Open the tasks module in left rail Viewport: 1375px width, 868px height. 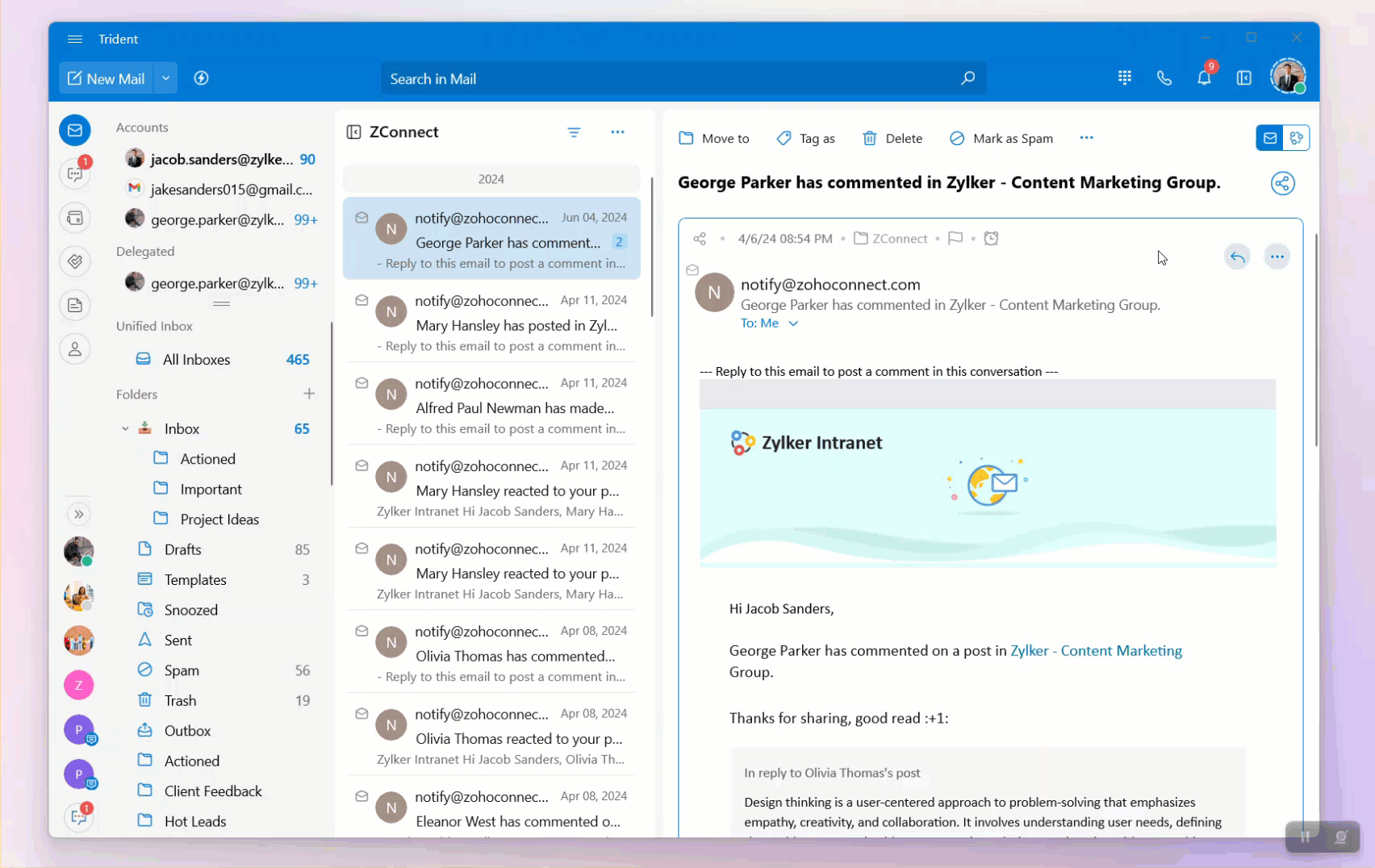click(75, 261)
